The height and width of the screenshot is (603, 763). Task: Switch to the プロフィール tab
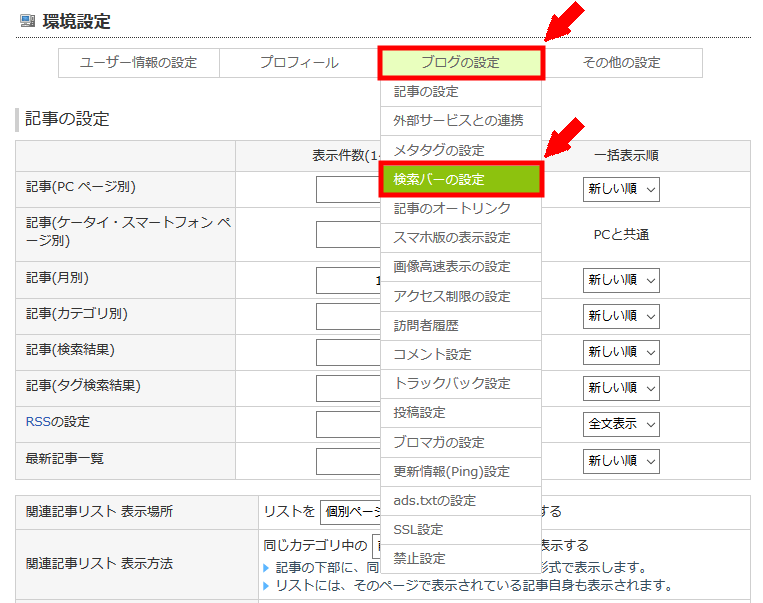click(x=299, y=63)
